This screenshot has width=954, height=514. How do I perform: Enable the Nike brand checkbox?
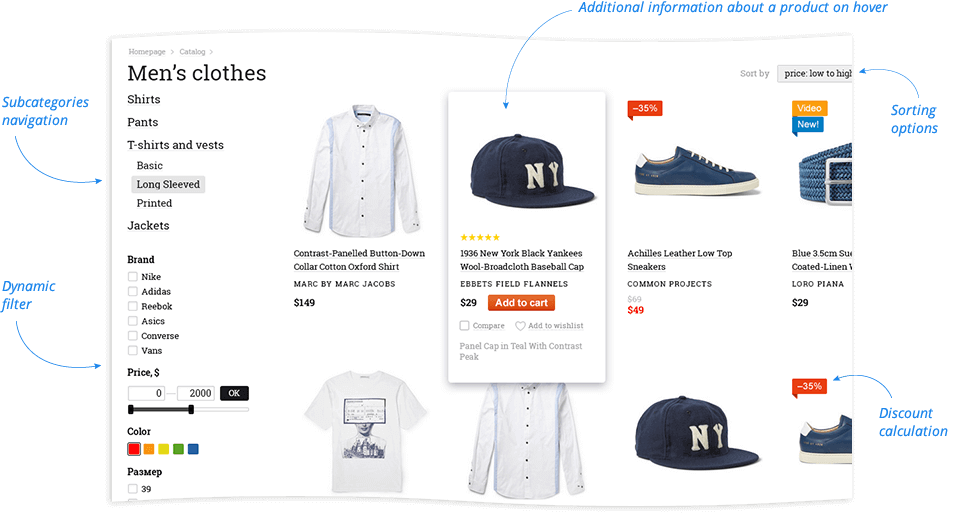(133, 277)
